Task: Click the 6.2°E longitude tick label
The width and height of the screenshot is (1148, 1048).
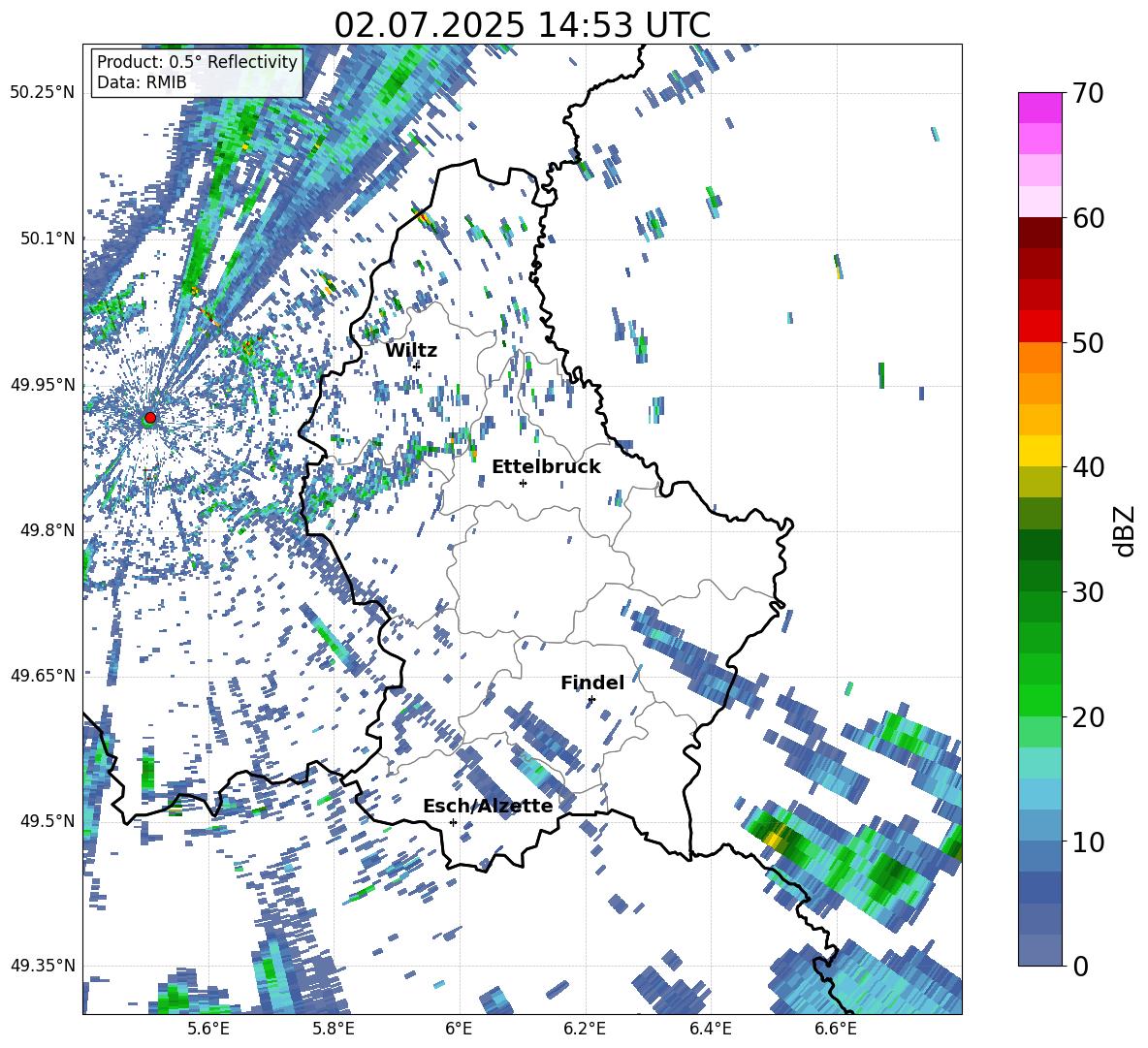Action: coord(585,1029)
